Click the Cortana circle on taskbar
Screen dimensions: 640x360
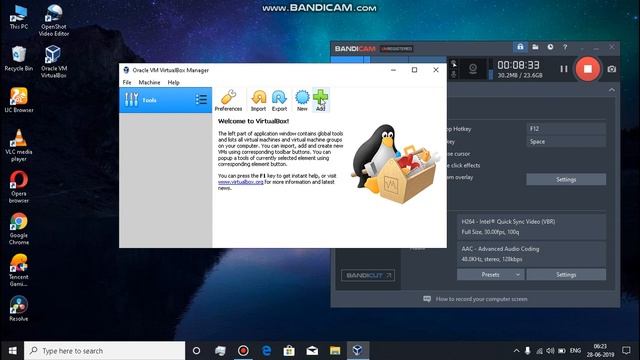click(196, 351)
